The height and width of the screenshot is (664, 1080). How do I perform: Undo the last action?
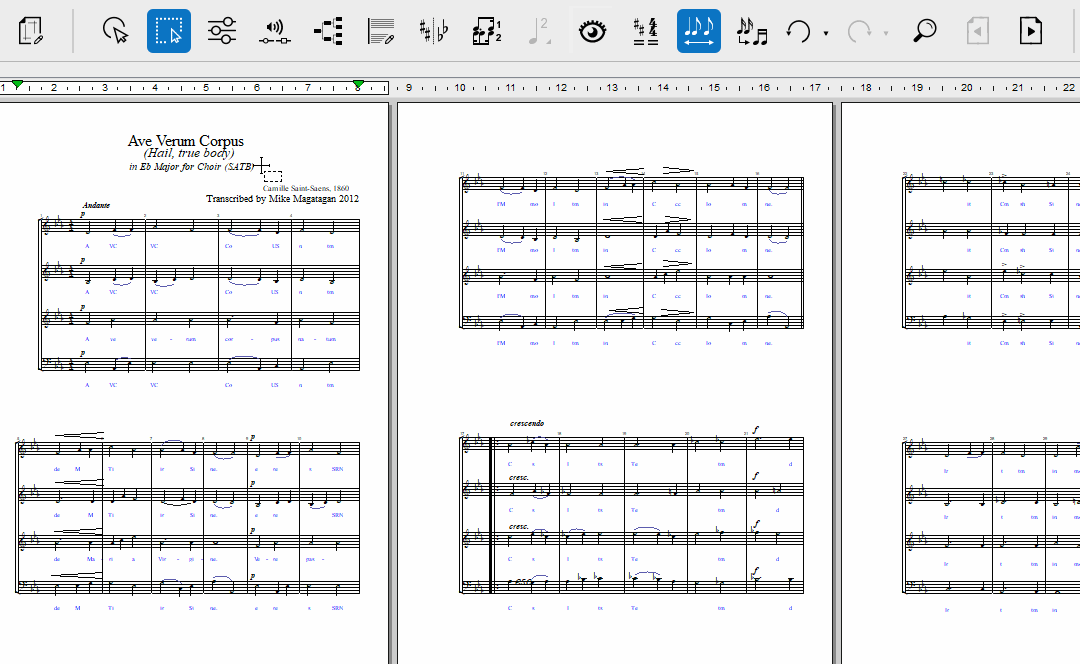[799, 31]
